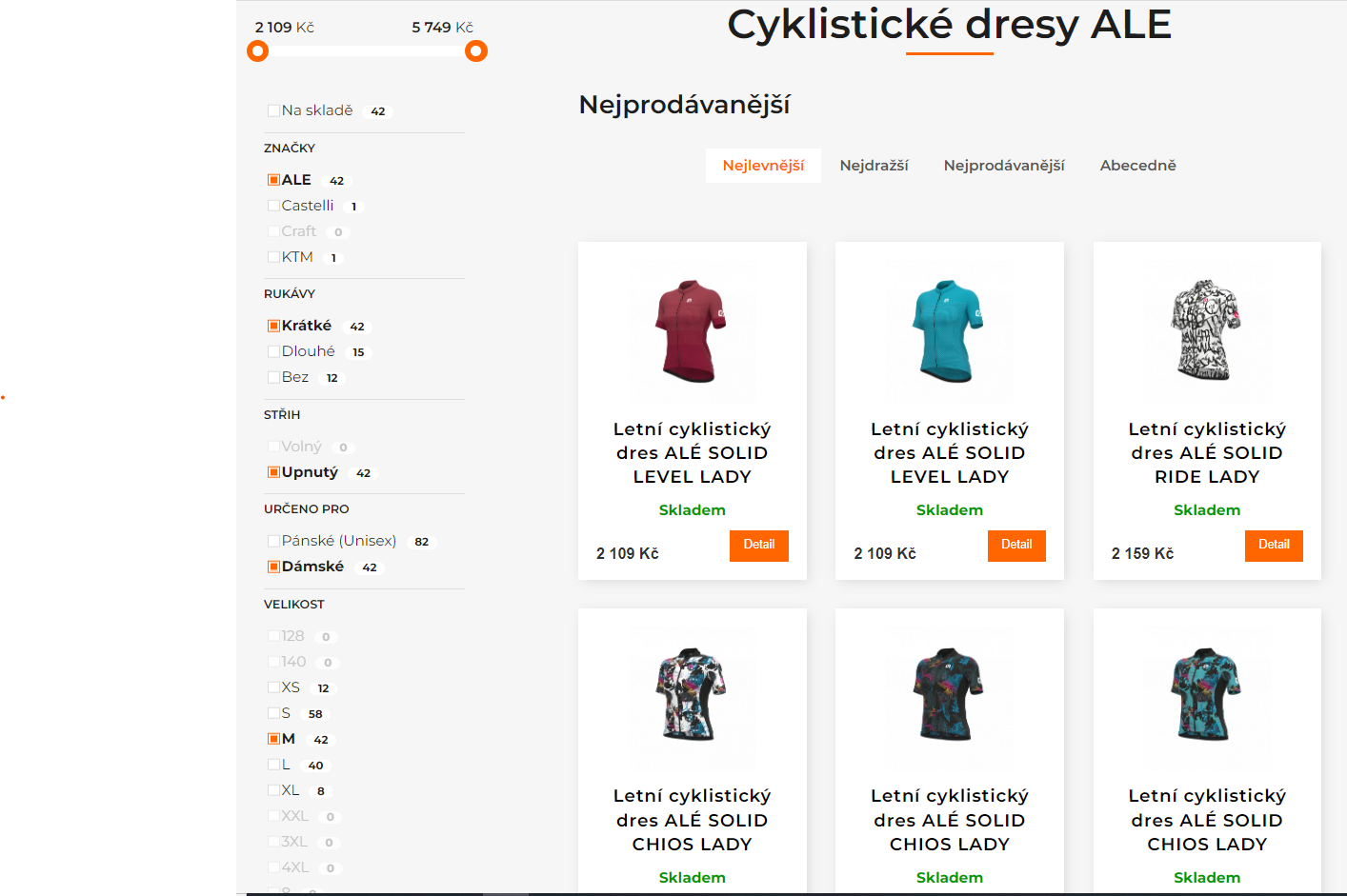The height and width of the screenshot is (896, 1347).
Task: Click the burgundy jersey product image
Action: [x=692, y=331]
